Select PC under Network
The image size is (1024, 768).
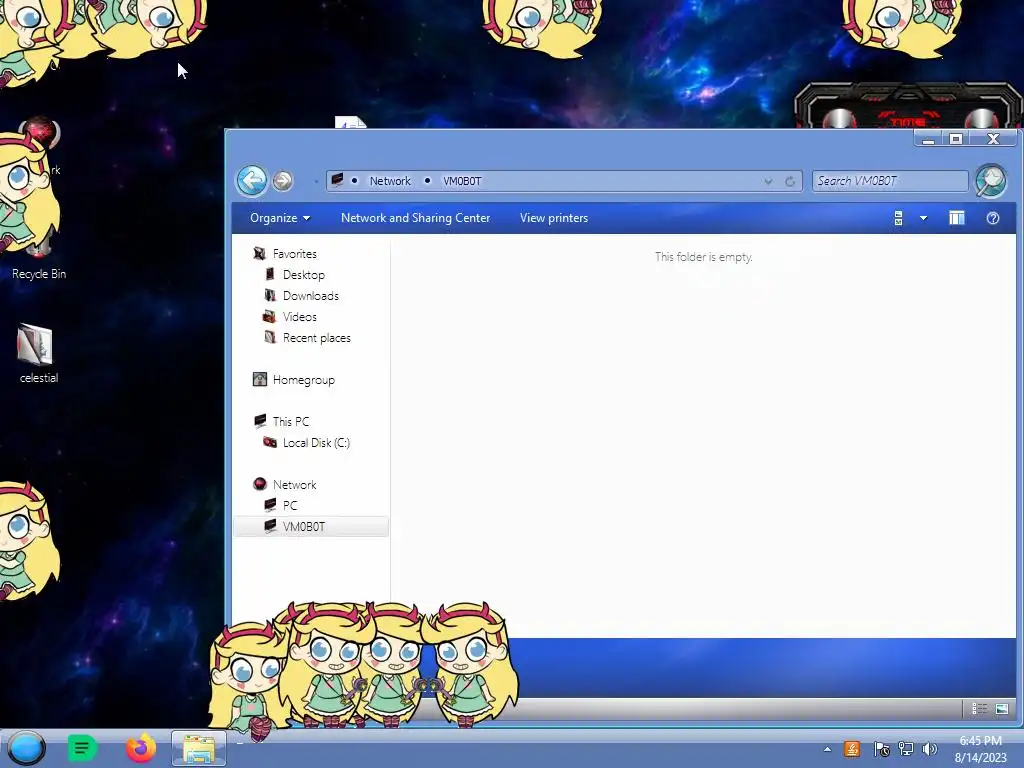pyautogui.click(x=290, y=505)
